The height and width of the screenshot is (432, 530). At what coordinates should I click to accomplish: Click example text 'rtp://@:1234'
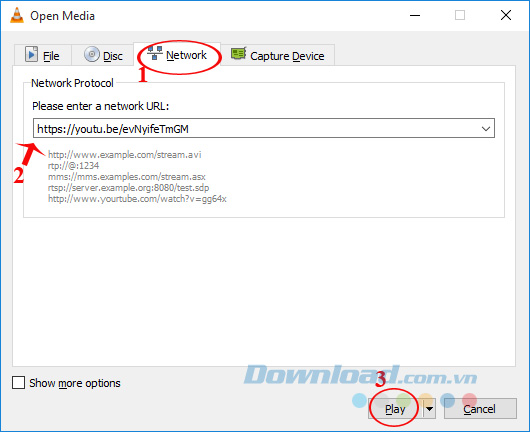tap(73, 166)
